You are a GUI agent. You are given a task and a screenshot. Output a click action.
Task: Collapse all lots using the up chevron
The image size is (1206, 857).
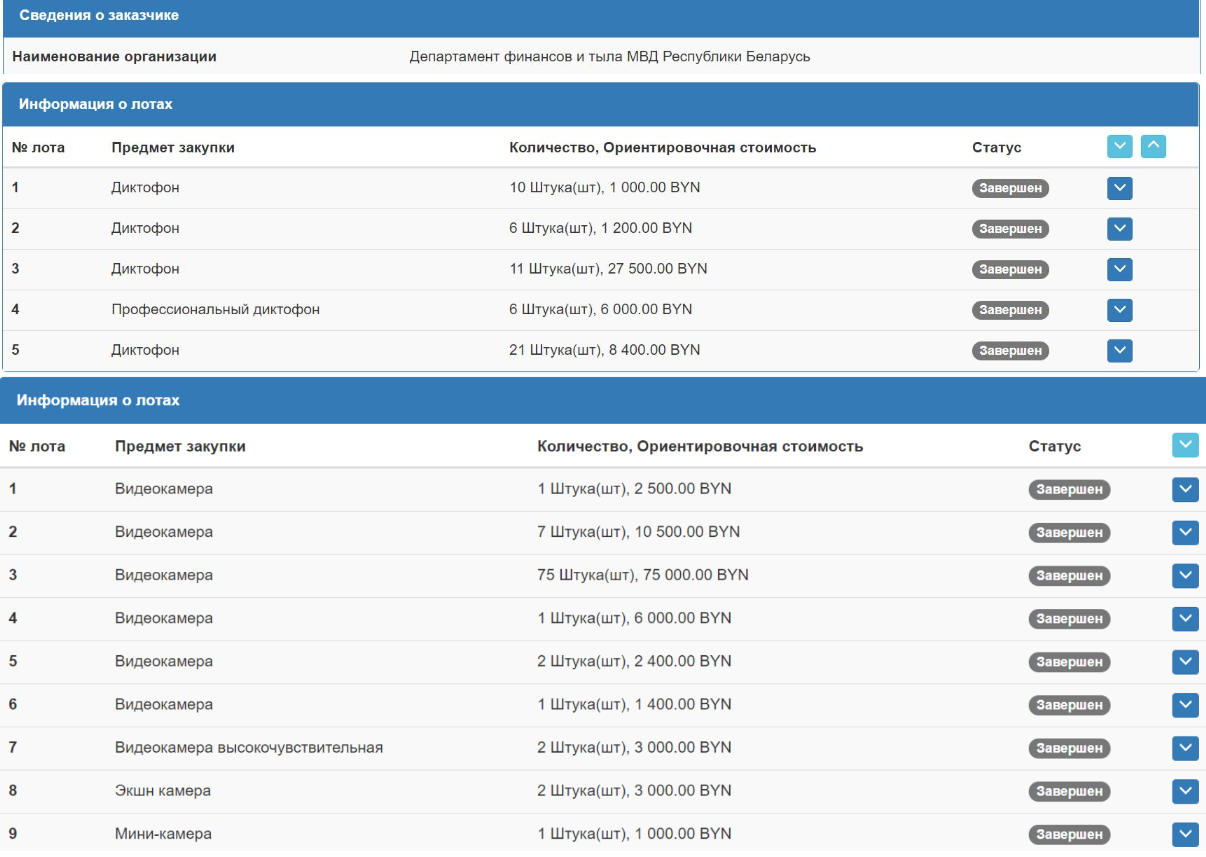(1153, 147)
